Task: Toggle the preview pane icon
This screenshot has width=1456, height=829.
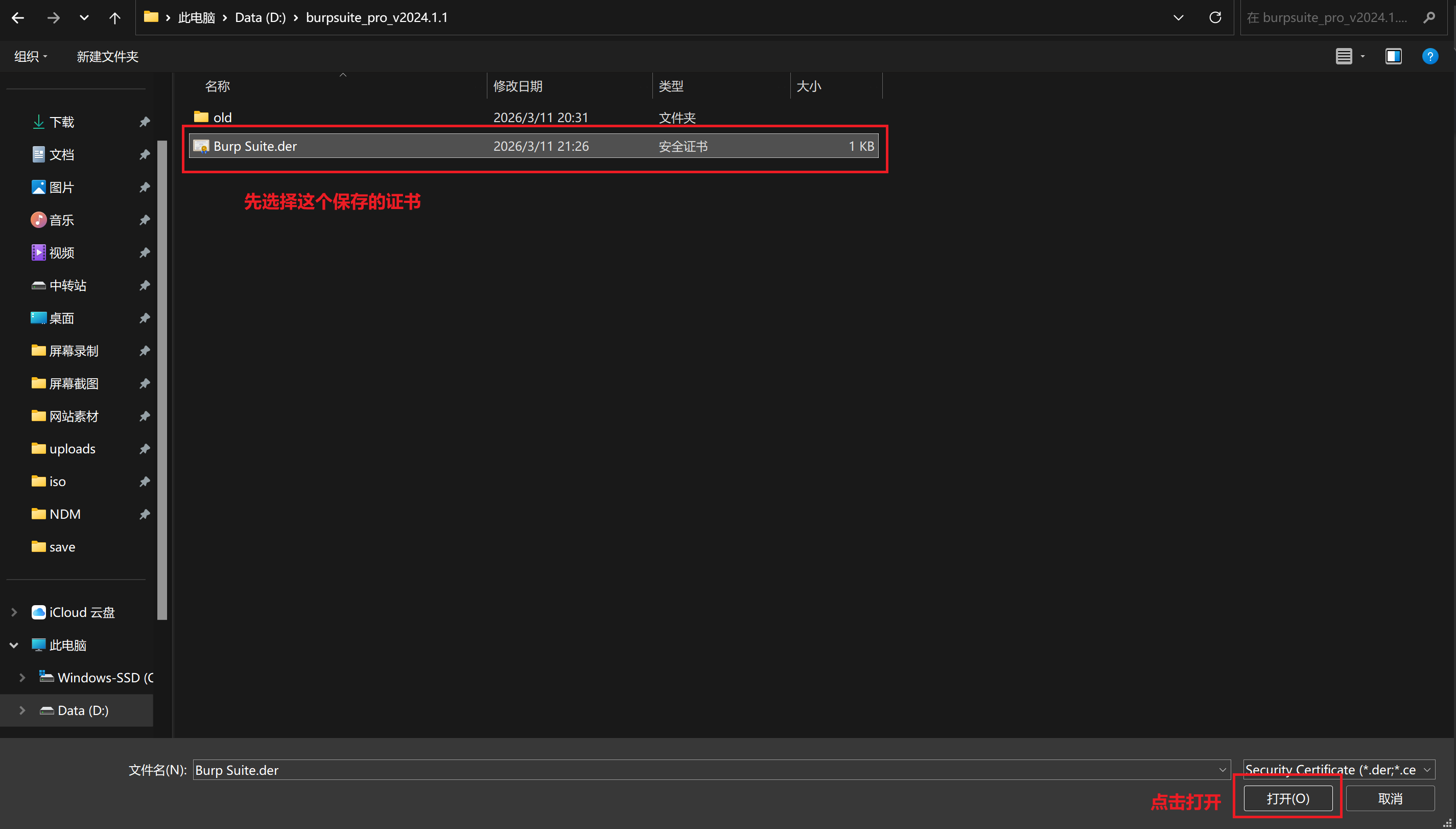Action: click(1393, 56)
